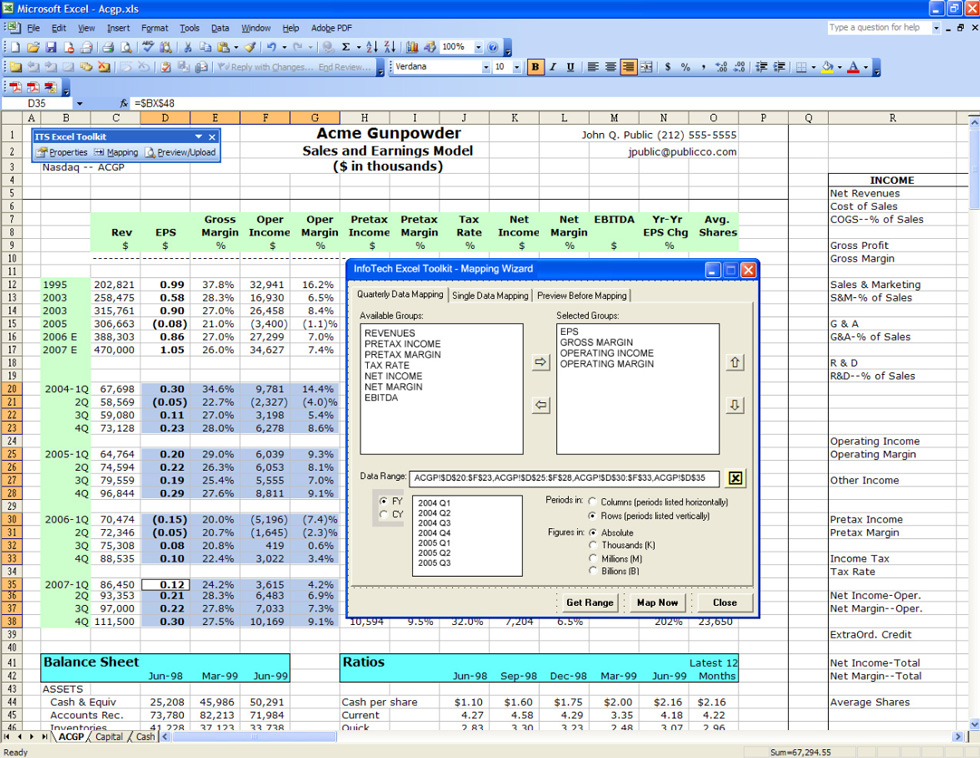Toggle Underline formatting
Image resolution: width=980 pixels, height=758 pixels.
pyautogui.click(x=571, y=67)
